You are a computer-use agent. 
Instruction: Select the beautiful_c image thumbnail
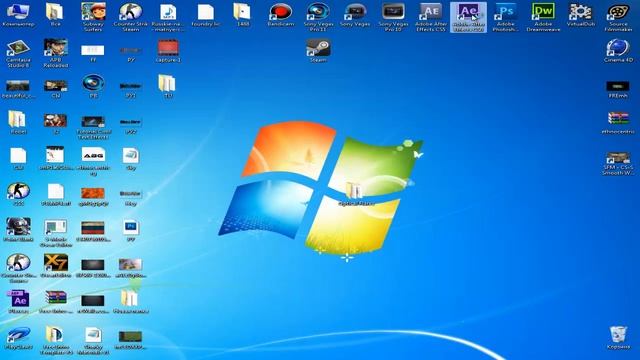18,89
